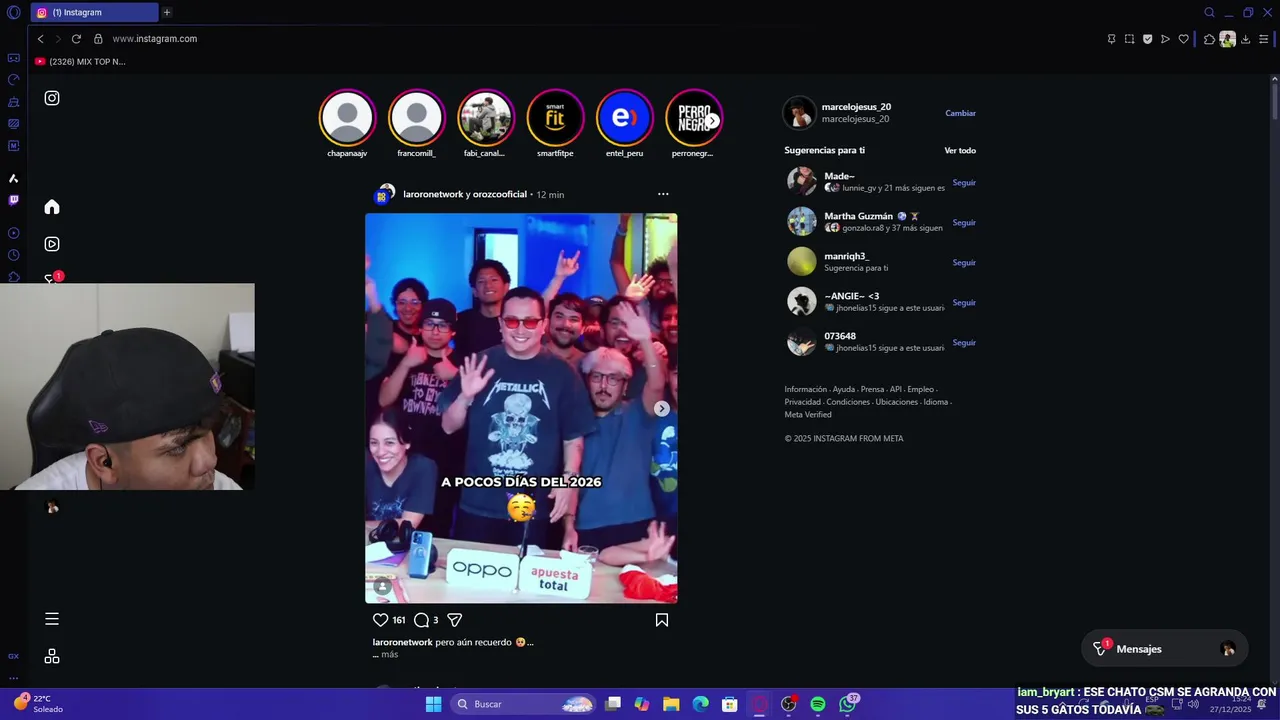Image resolution: width=1280 pixels, height=720 pixels.
Task: Open ad blocker shield icon
Action: pyautogui.click(x=1147, y=39)
